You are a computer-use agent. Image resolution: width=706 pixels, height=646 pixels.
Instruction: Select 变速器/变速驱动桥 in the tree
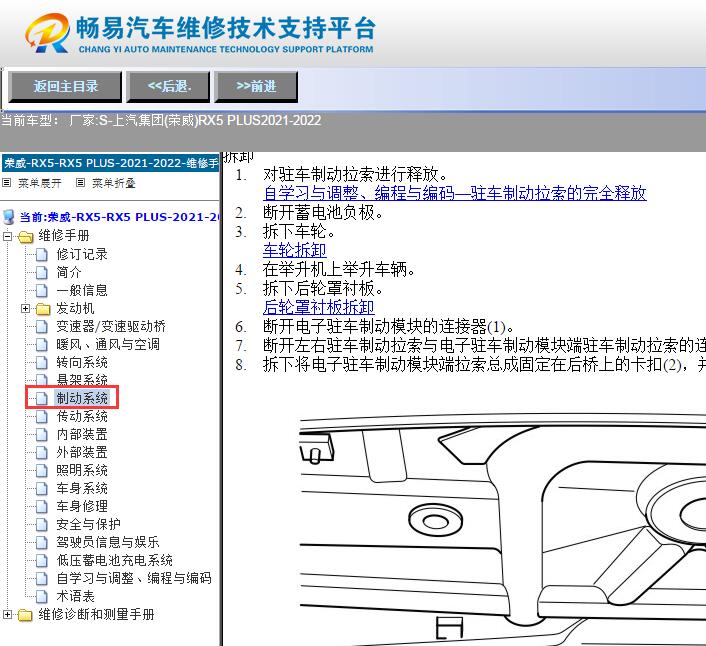(x=111, y=326)
